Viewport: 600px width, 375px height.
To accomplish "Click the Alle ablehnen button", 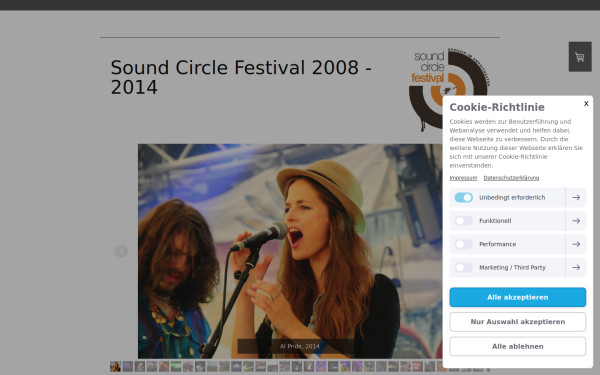I will pos(517,346).
